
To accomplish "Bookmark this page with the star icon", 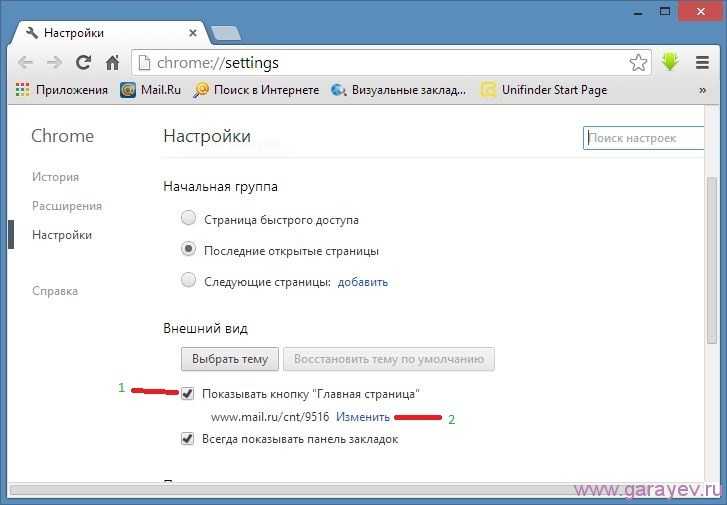I will pyautogui.click(x=638, y=63).
